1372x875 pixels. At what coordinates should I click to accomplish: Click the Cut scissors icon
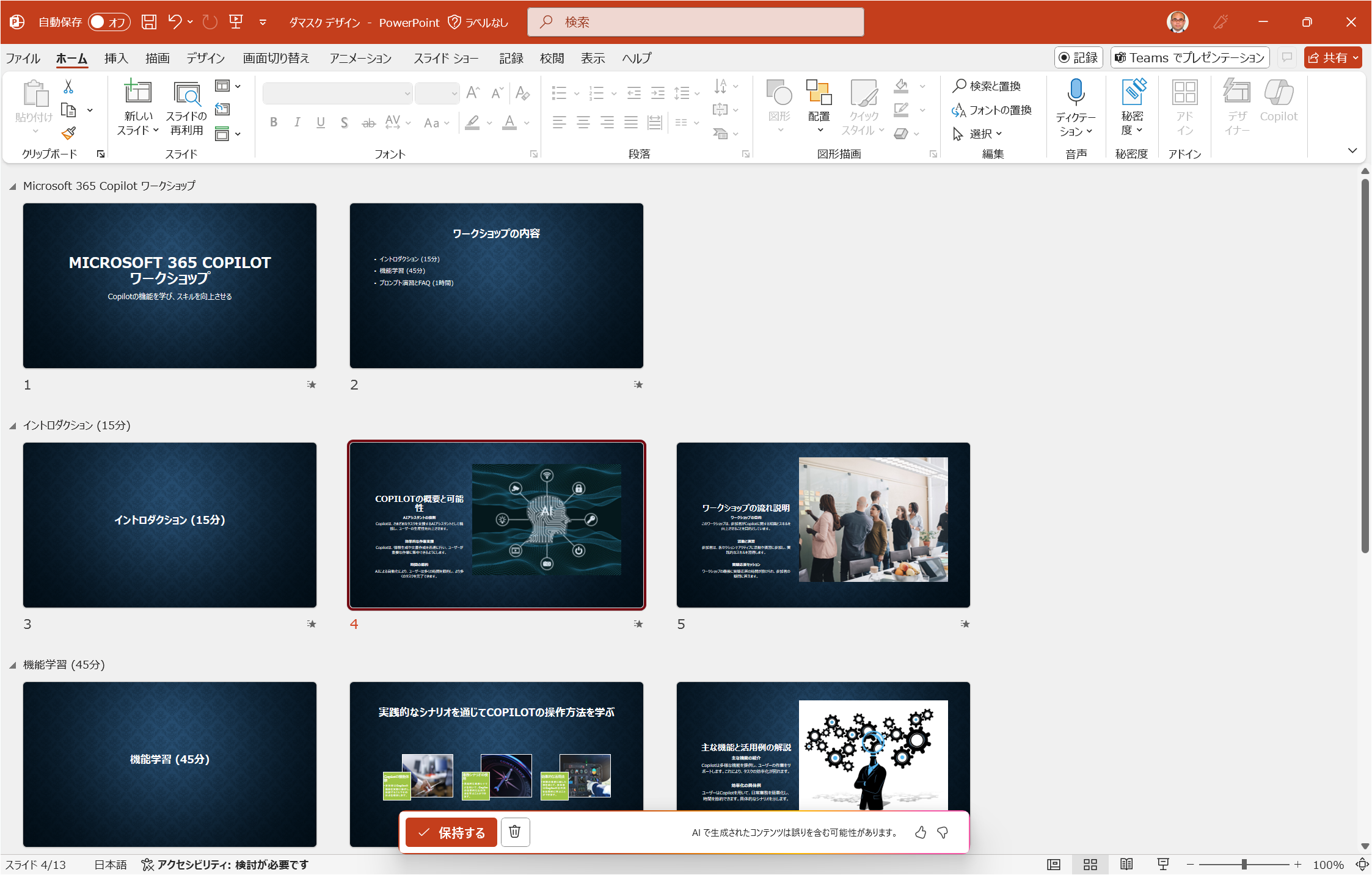click(x=68, y=87)
